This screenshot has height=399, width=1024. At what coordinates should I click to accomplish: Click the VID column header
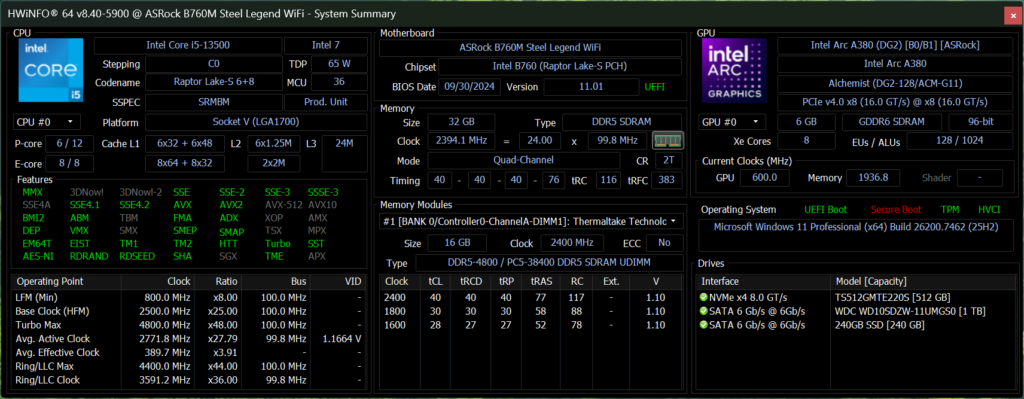(337, 281)
